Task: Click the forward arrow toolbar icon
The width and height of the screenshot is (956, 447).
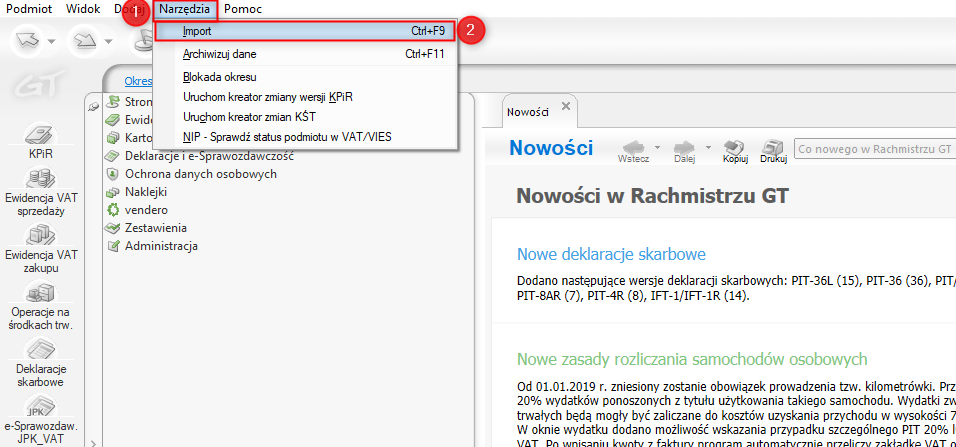Action: [84, 41]
